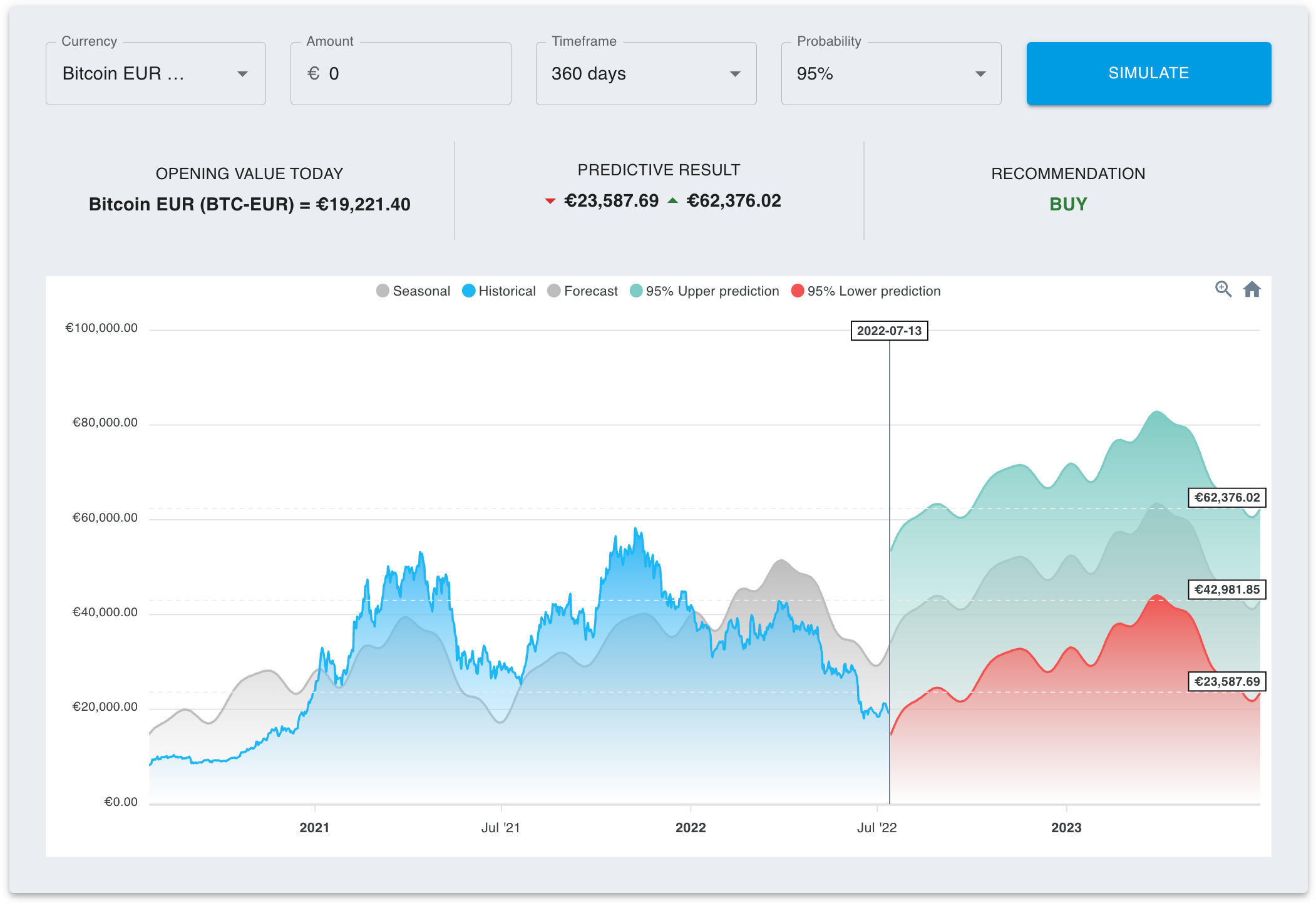Image resolution: width=1316 pixels, height=903 pixels.
Task: Click the 2022-07-13 date marker label
Action: click(x=889, y=331)
